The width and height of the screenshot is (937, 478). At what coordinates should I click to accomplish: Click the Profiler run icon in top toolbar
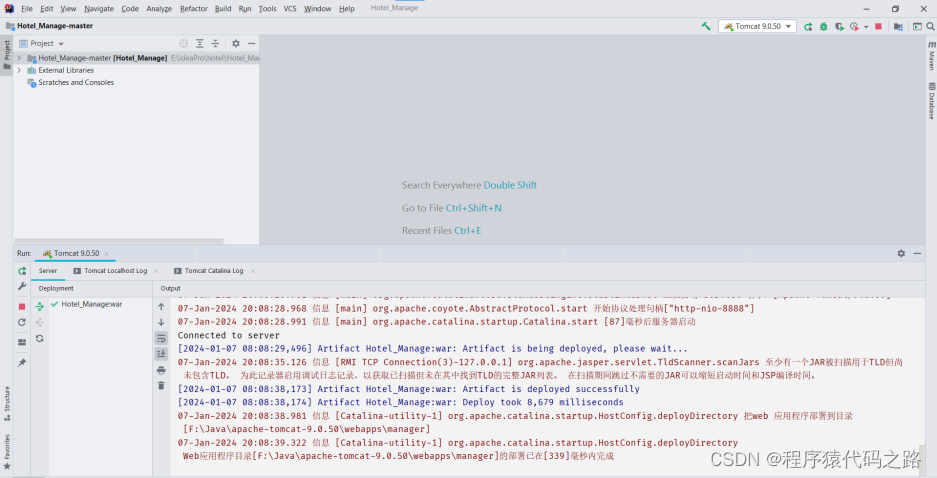pos(855,26)
